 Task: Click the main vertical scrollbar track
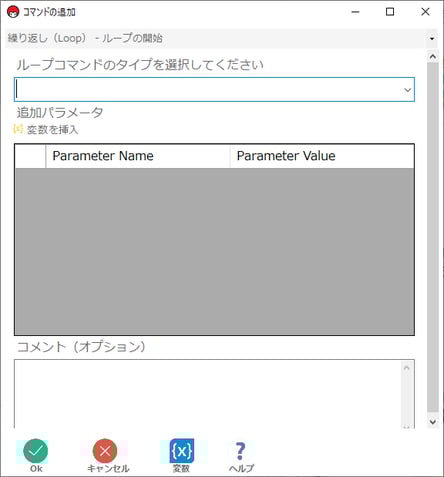433,237
